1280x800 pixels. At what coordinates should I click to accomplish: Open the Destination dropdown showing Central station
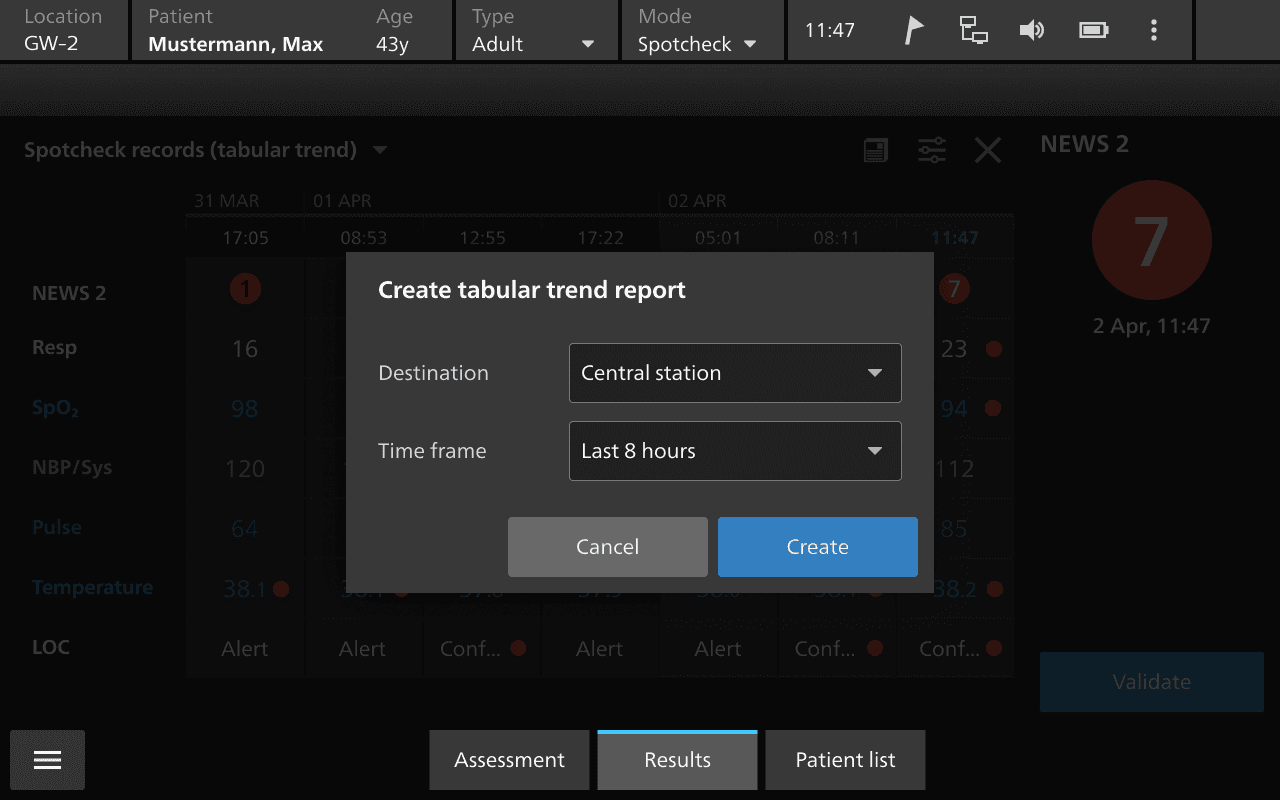(735, 373)
